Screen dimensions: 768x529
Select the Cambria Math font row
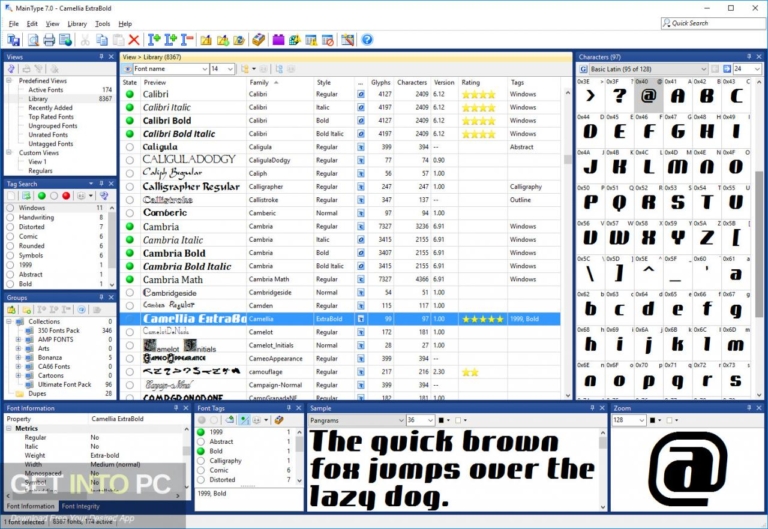[x=340, y=279]
